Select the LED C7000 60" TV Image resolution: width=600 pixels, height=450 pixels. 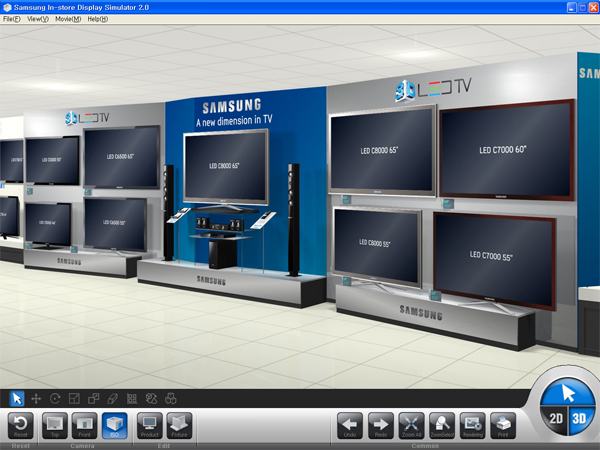tap(507, 150)
